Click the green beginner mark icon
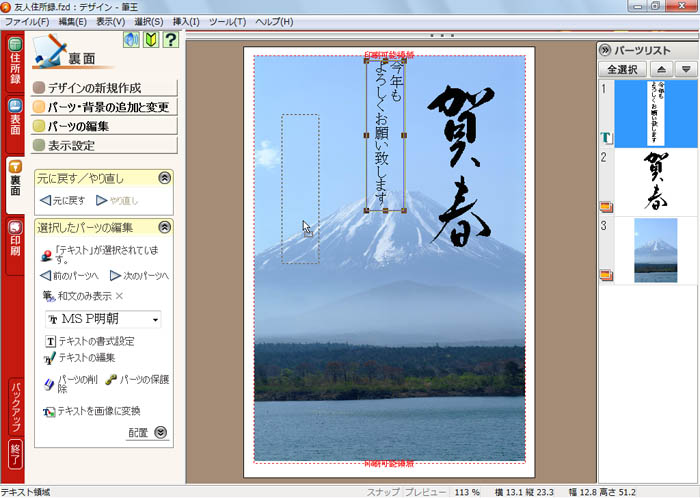 [151, 40]
